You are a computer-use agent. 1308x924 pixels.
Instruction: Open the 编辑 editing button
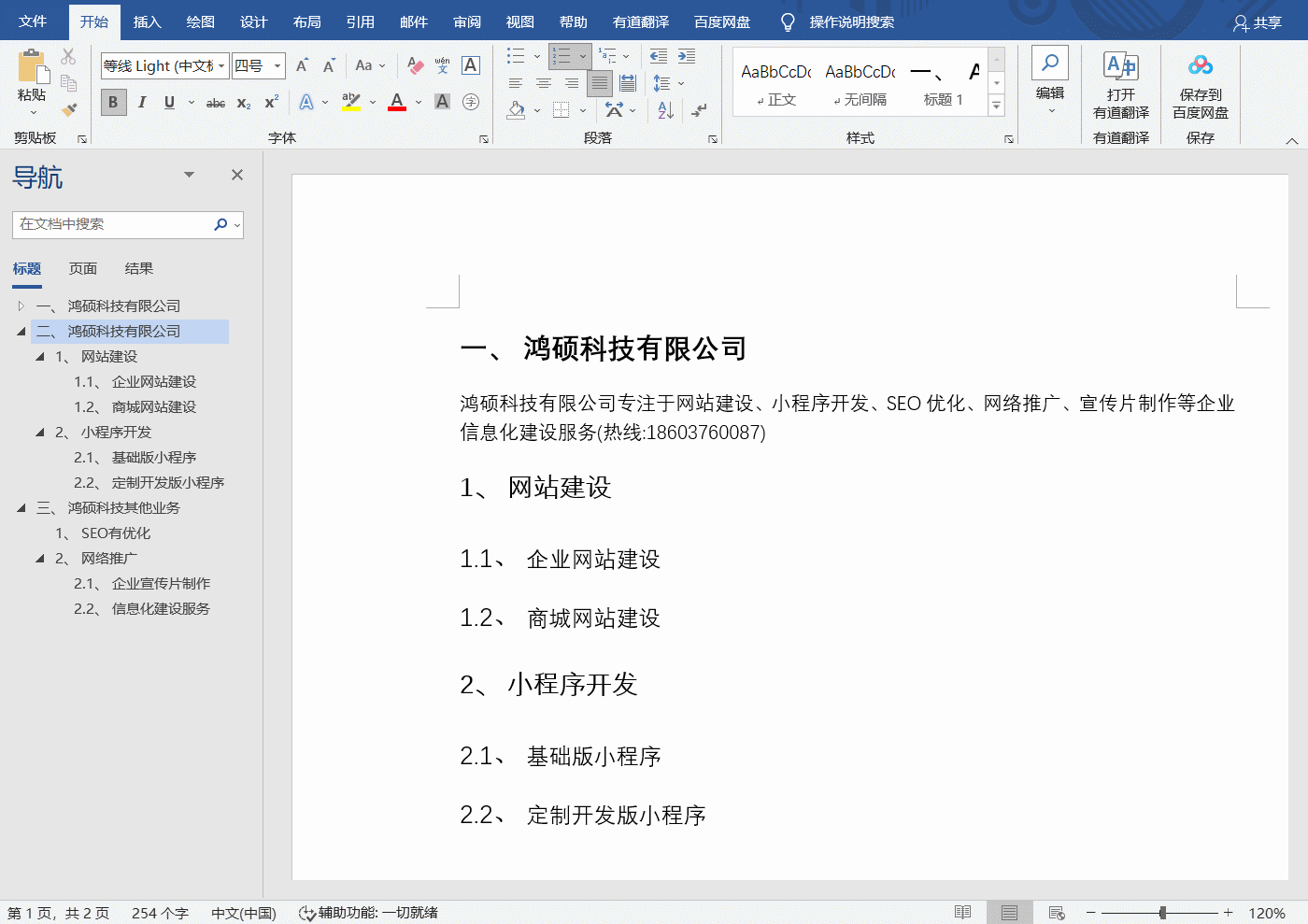tap(1050, 81)
